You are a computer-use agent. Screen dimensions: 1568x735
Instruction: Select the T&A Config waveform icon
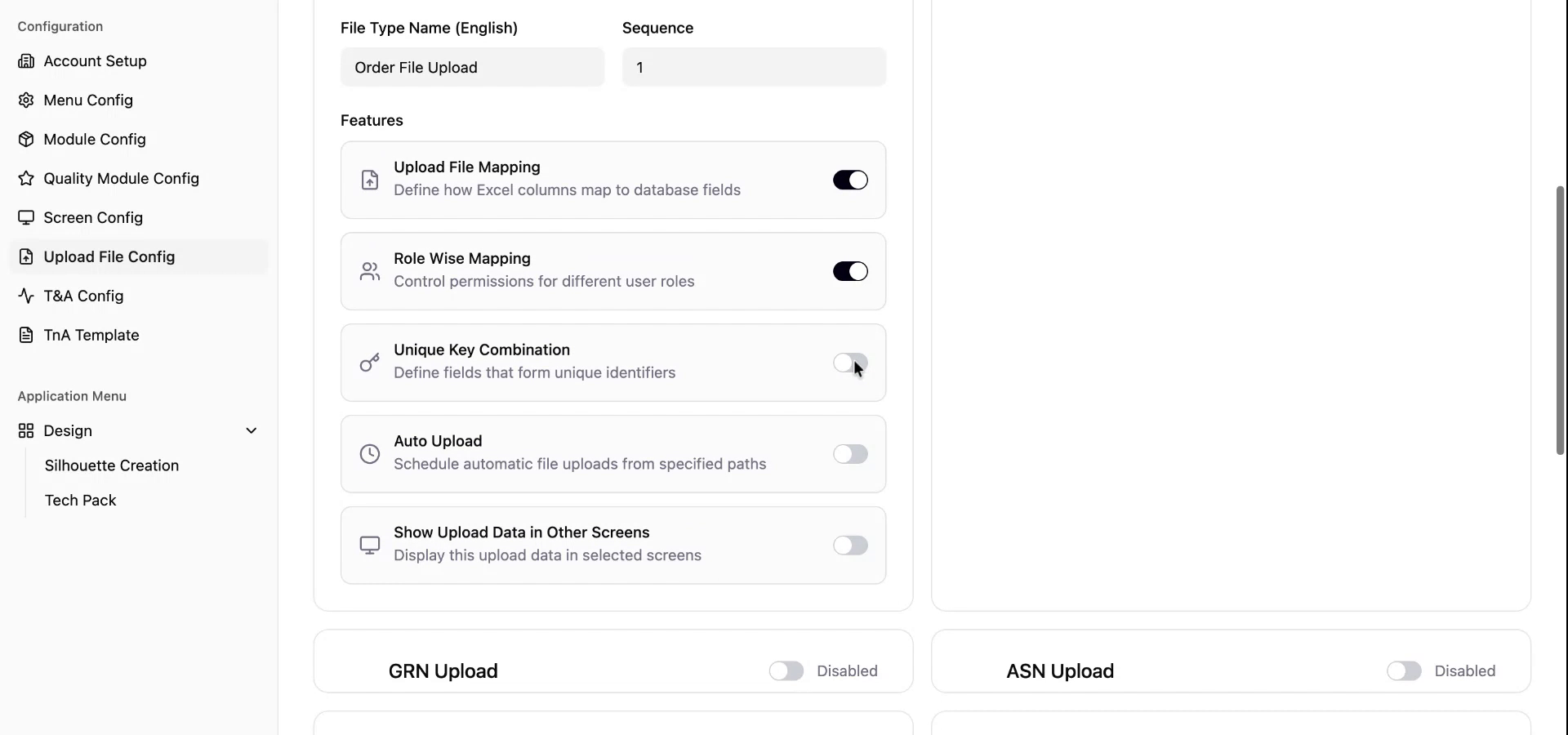27,296
